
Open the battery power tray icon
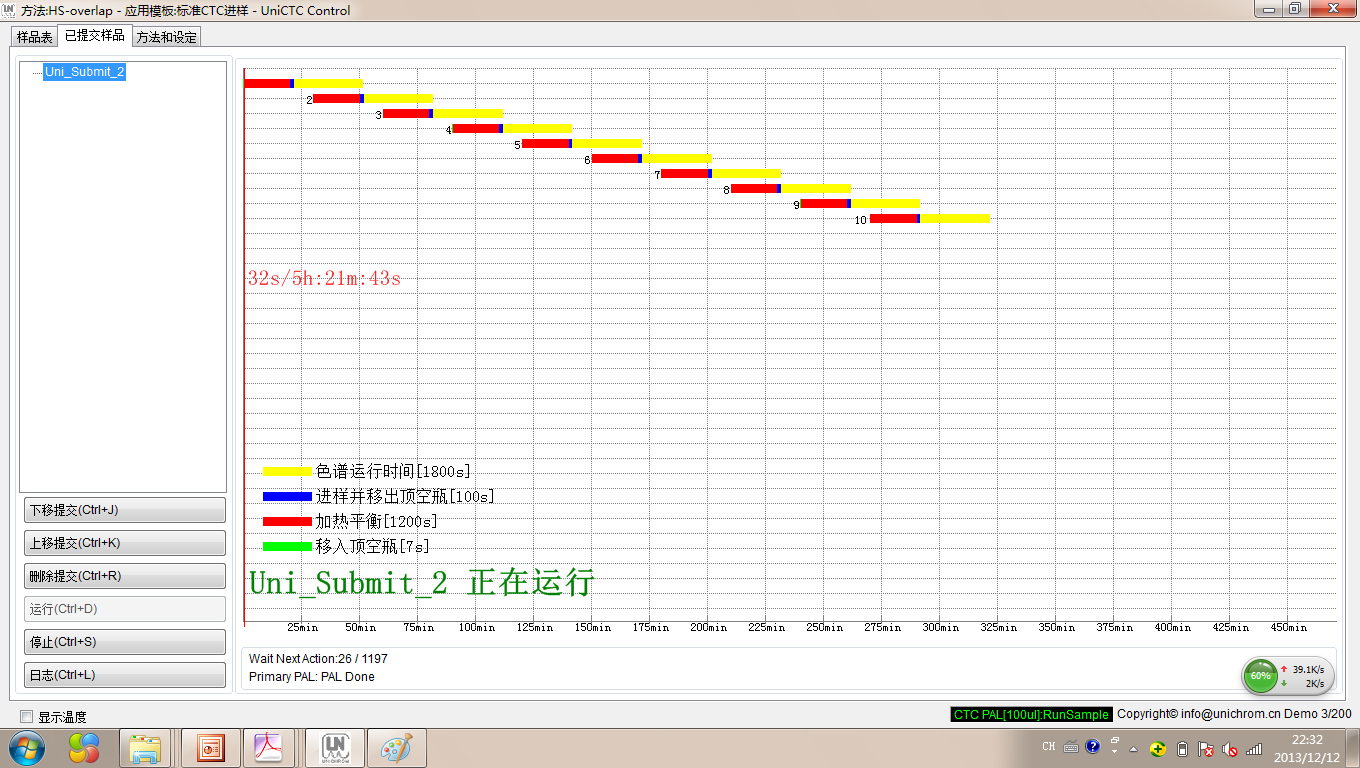click(x=1182, y=748)
